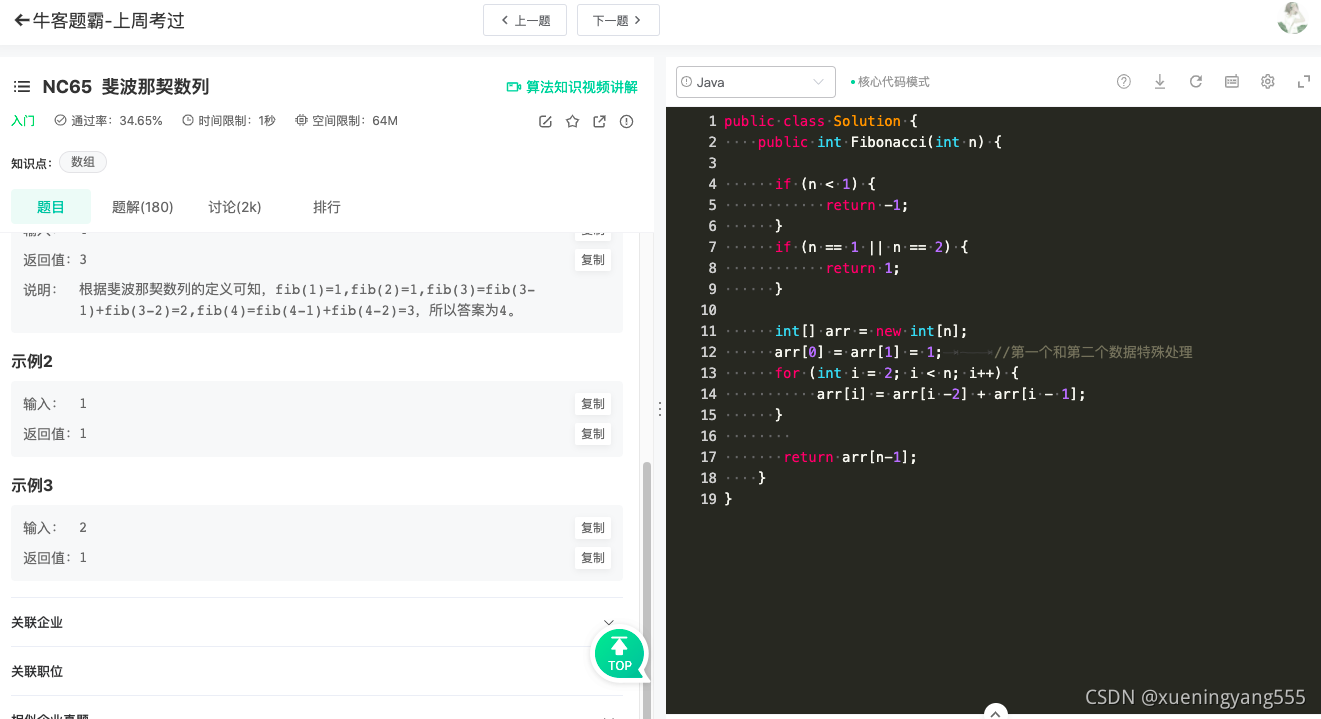Copy example 2 return value

pos(593,434)
